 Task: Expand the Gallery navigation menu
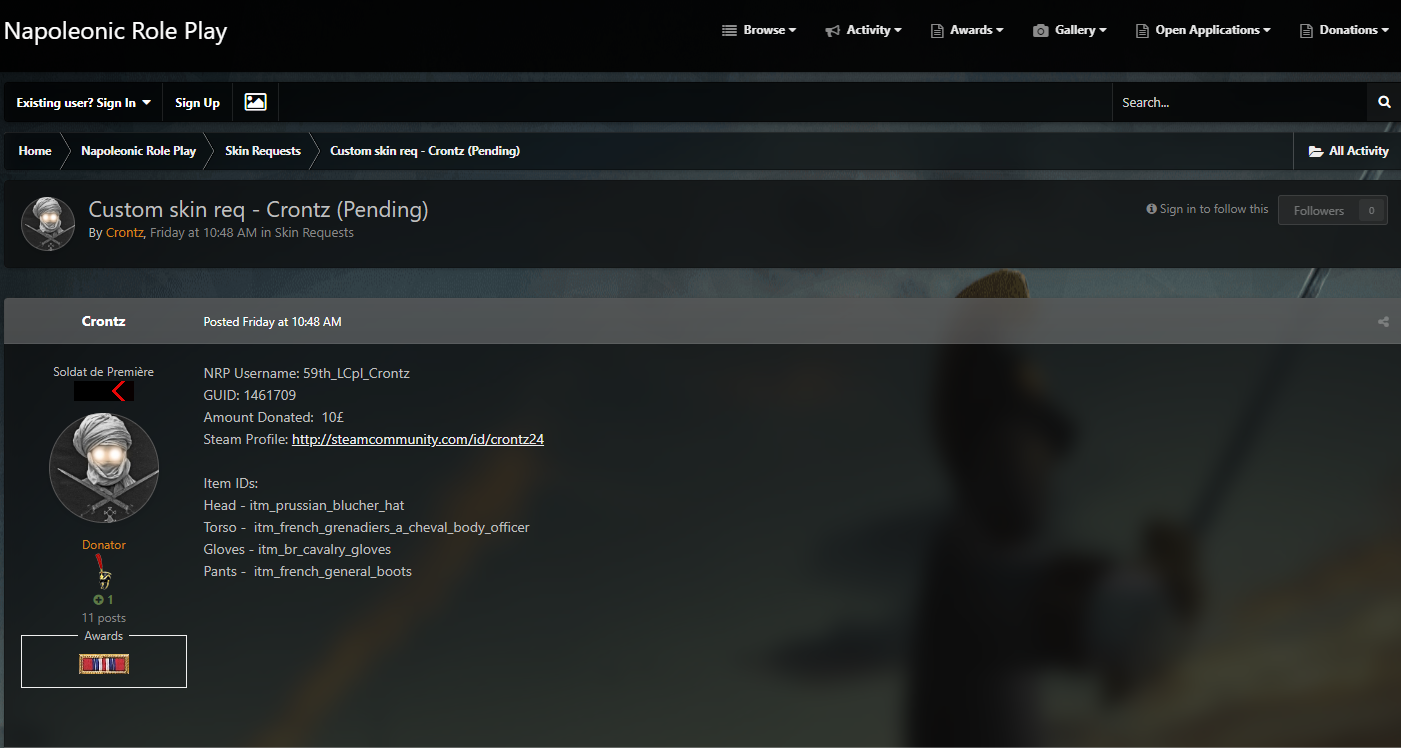click(x=1070, y=30)
